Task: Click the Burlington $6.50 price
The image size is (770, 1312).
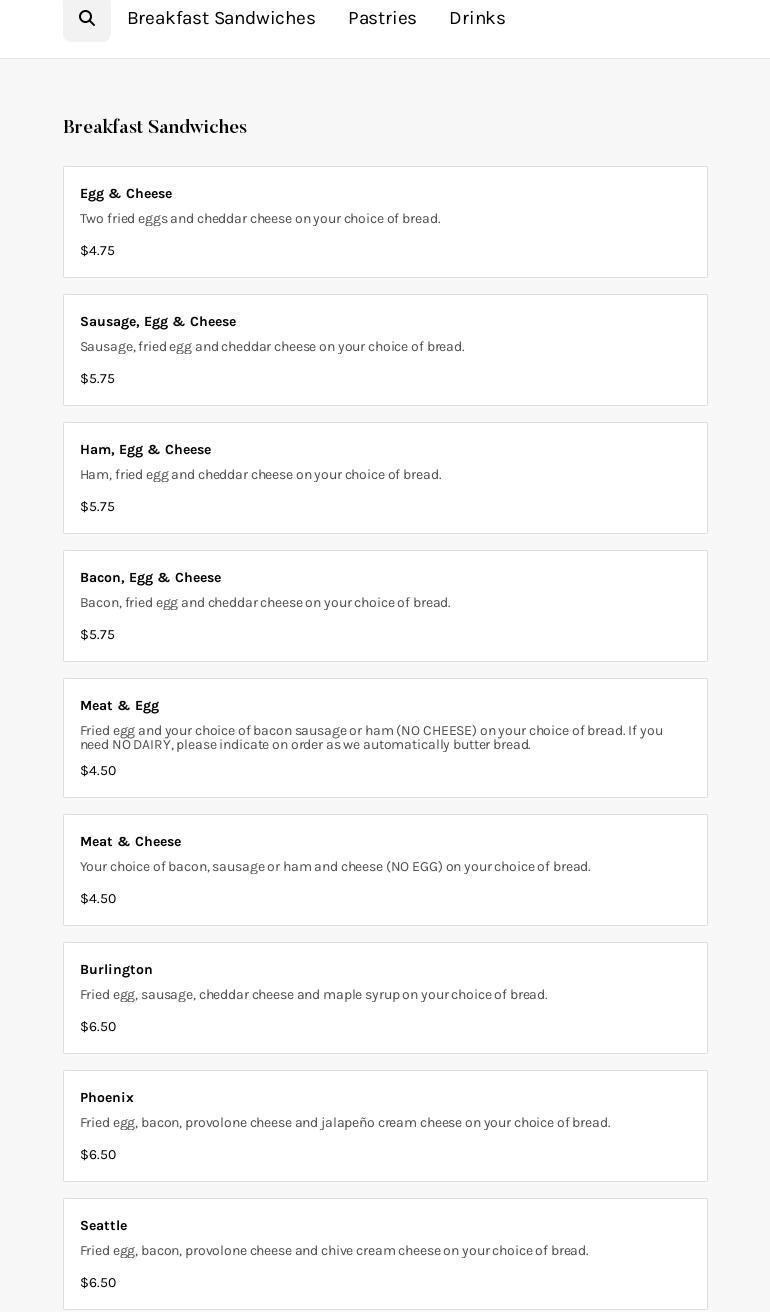Action: click(x=98, y=1027)
